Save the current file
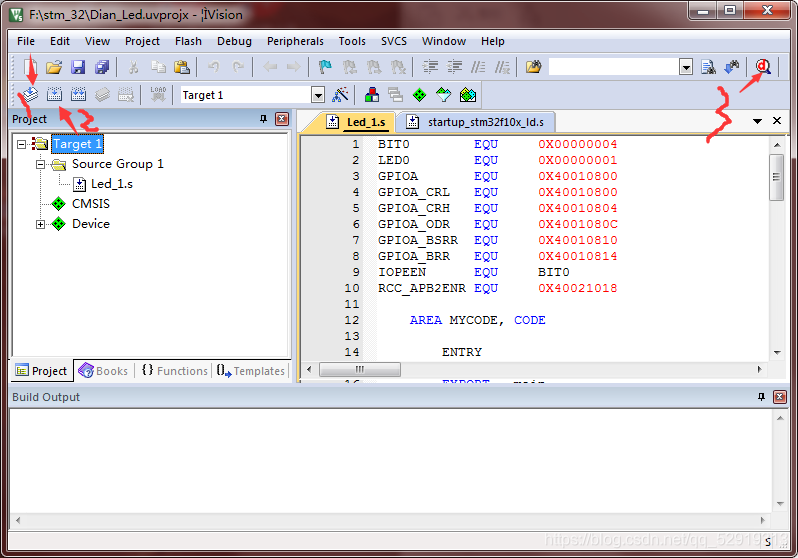Screen dimensions: 798x558 [78, 67]
